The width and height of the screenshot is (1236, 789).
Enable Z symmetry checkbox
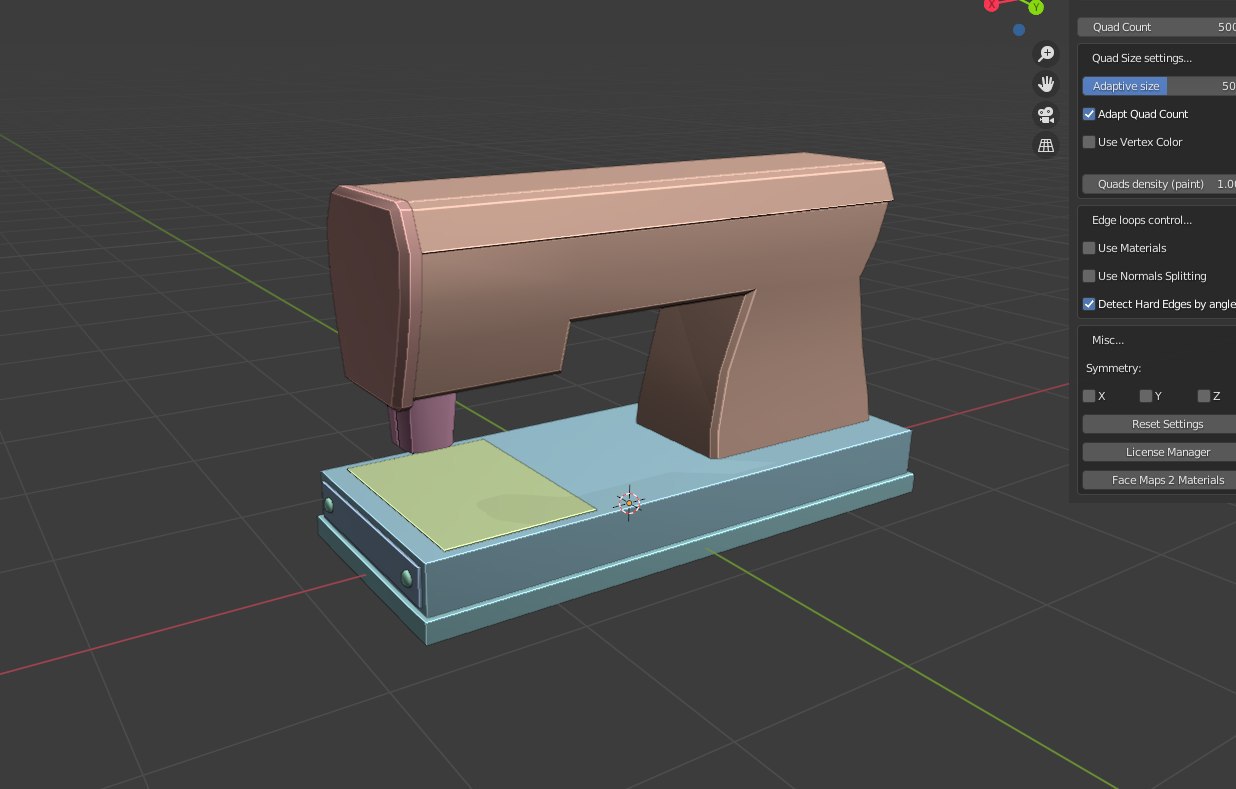coord(1203,396)
